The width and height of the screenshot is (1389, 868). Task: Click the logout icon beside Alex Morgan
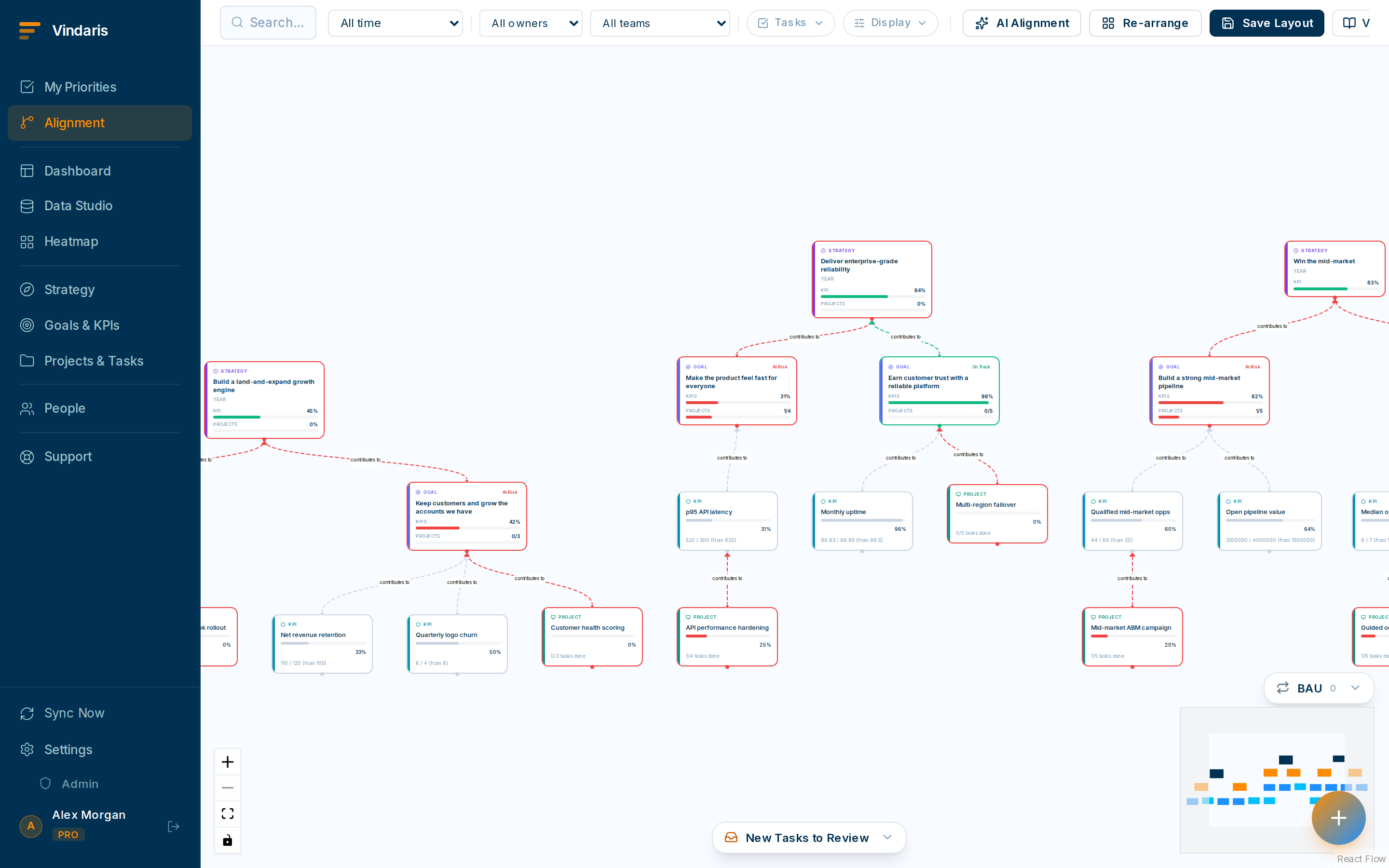[173, 826]
